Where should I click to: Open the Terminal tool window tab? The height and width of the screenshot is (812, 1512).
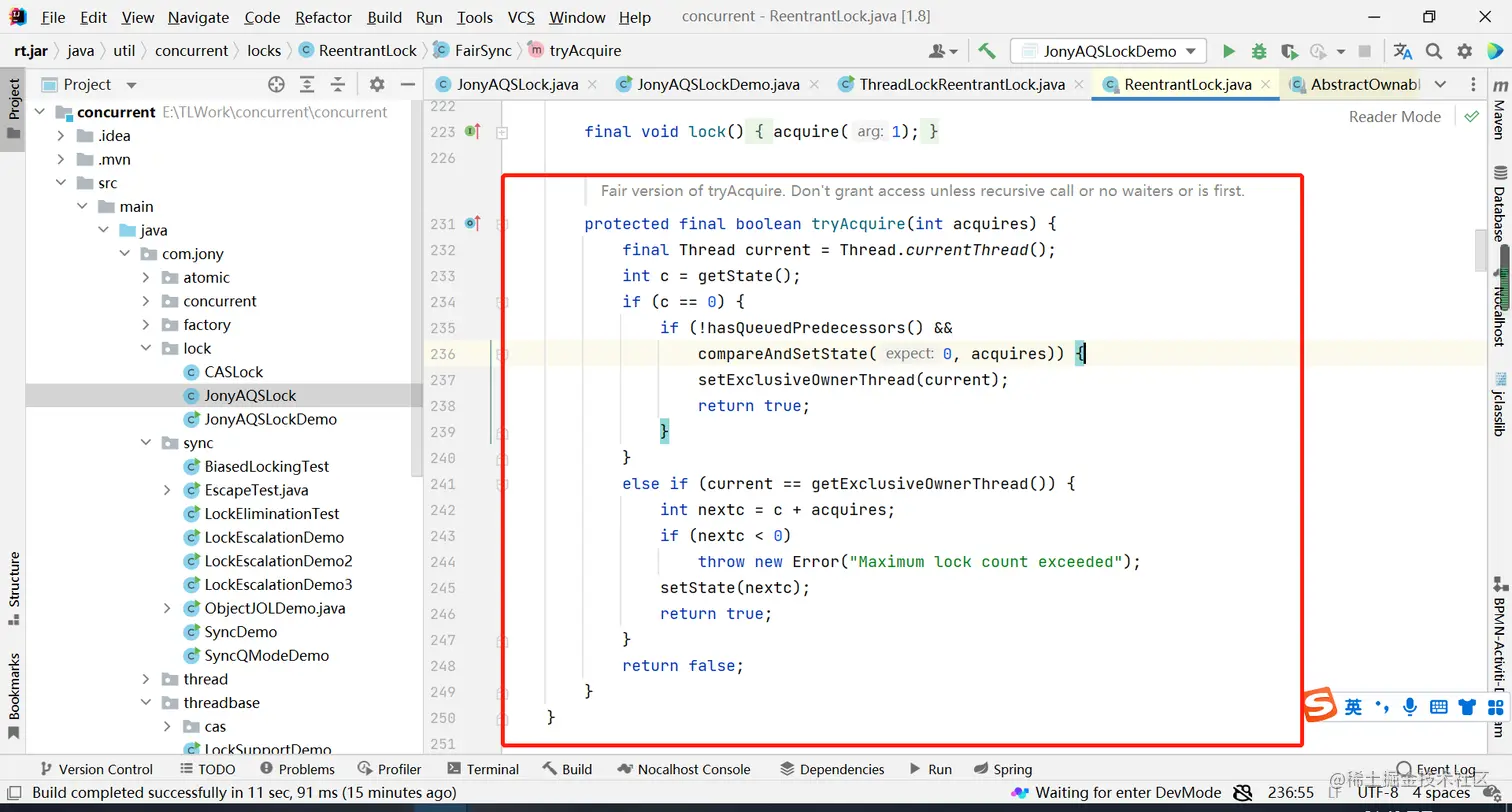[483, 769]
